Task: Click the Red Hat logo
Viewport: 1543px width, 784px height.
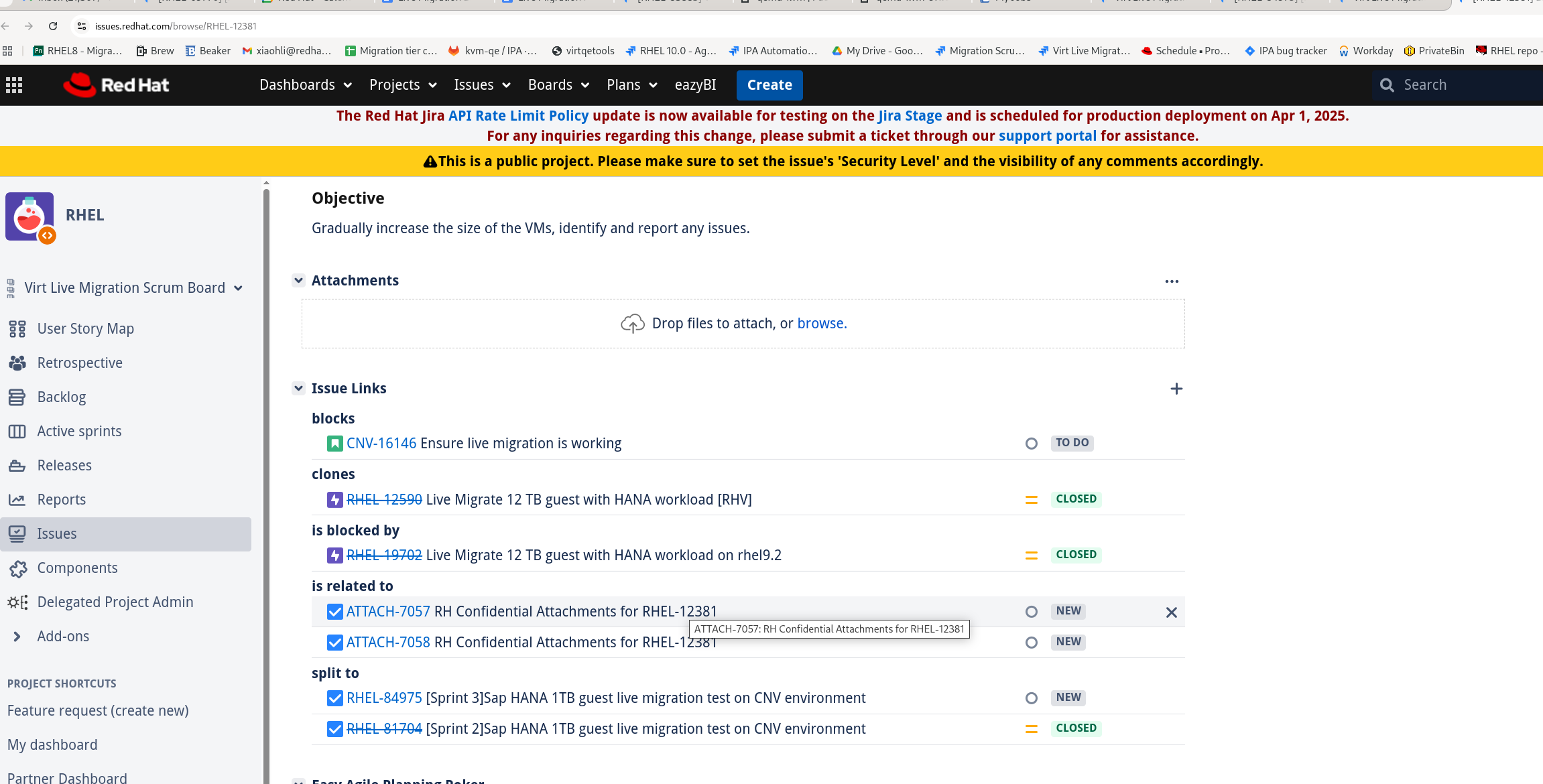Action: pyautogui.click(x=116, y=85)
